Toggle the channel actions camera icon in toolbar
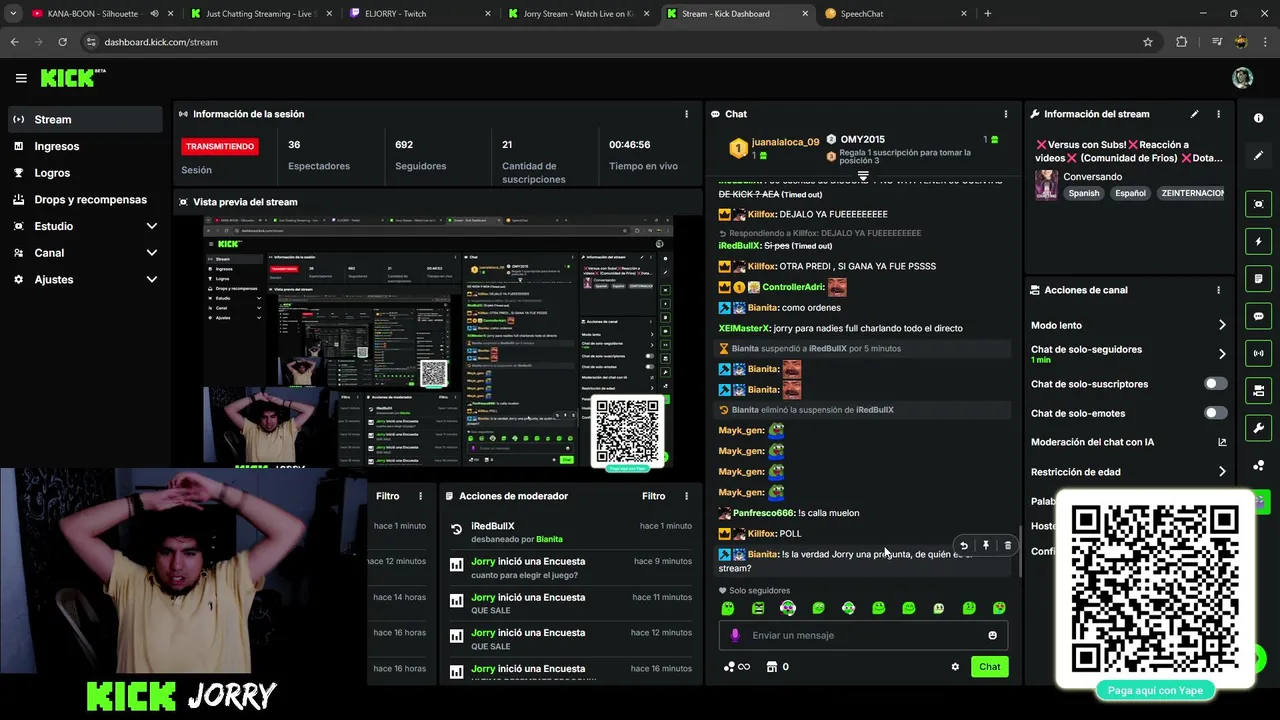The height and width of the screenshot is (720, 1280). [1258, 390]
